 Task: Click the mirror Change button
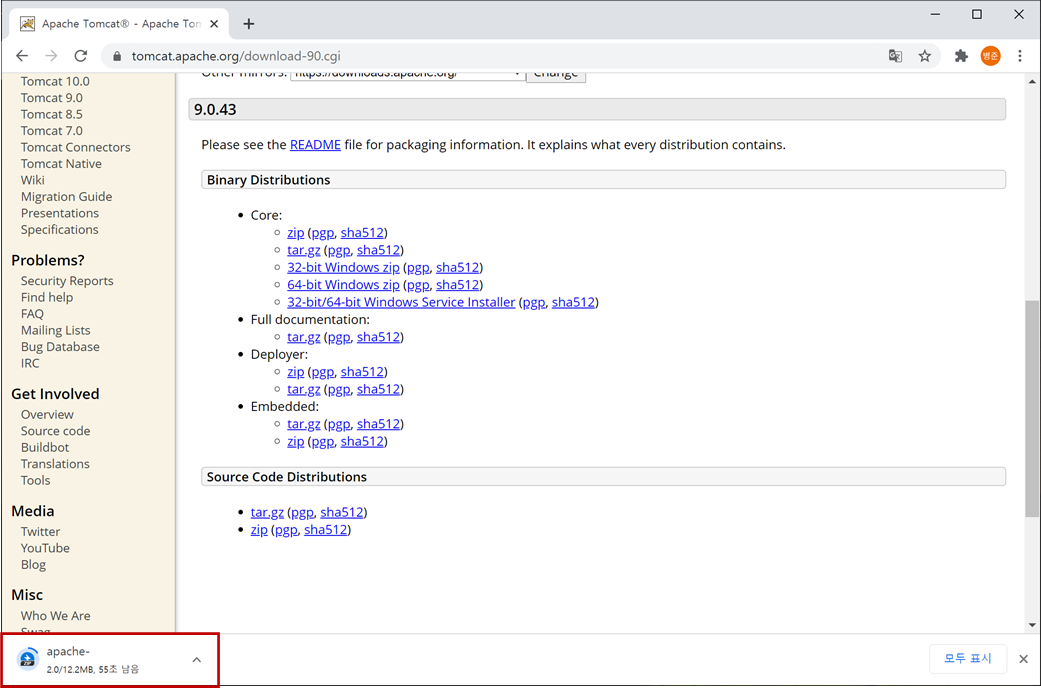click(556, 74)
